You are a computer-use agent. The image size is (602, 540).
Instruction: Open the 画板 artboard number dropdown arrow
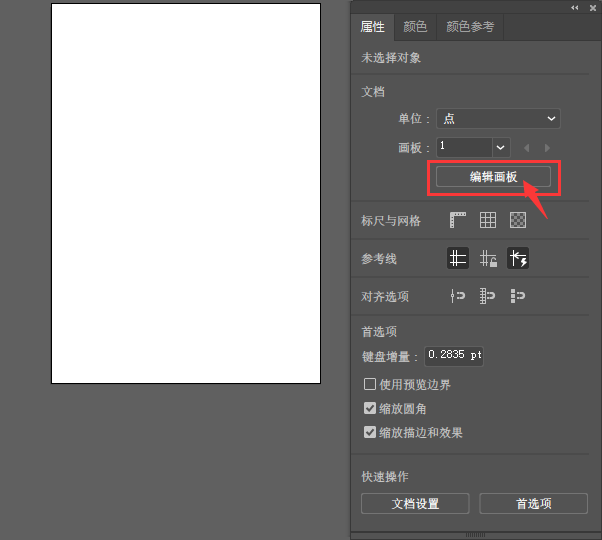[501, 147]
